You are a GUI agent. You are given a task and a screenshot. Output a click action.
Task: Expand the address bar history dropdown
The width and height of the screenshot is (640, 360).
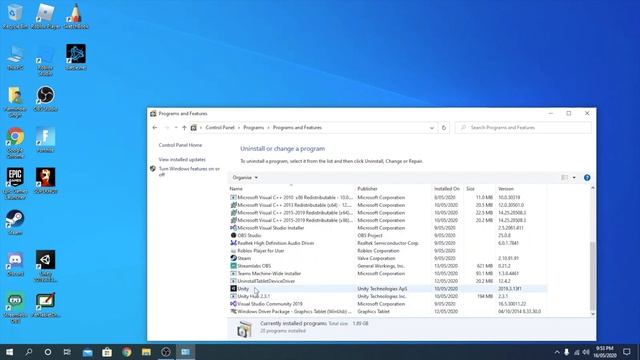431,128
